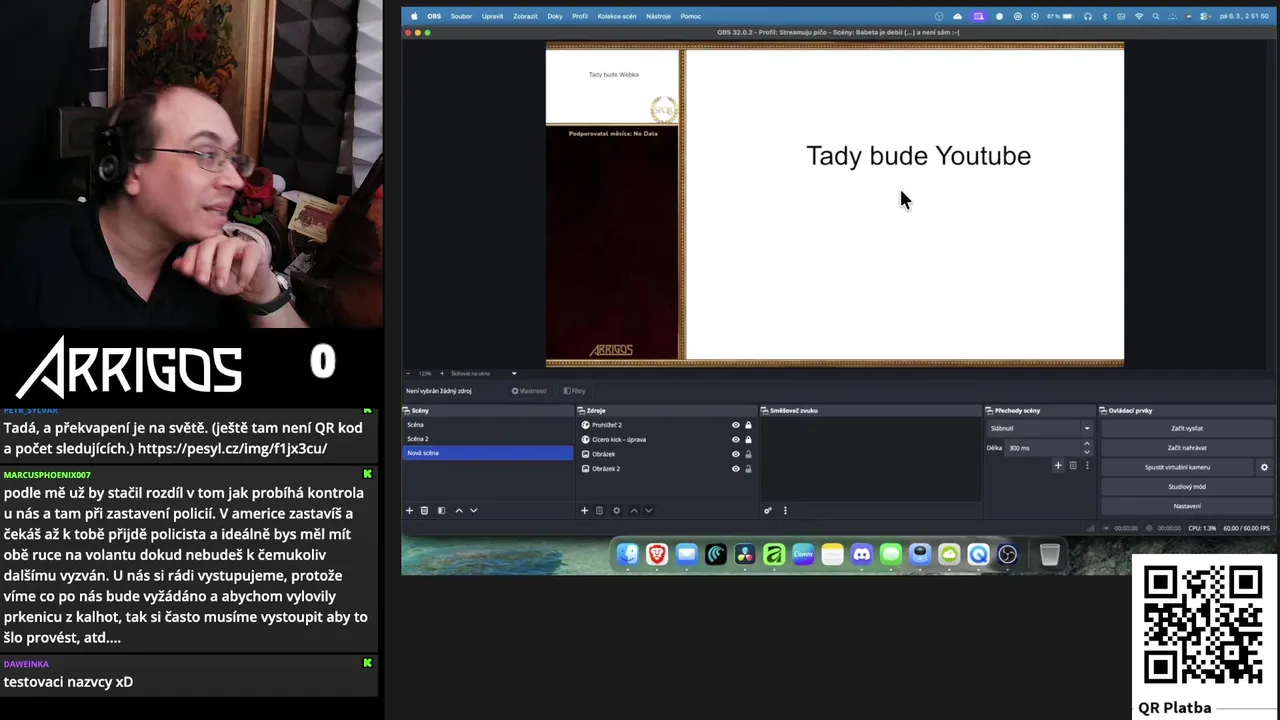Click the Filtry button in source toolbar

[575, 391]
